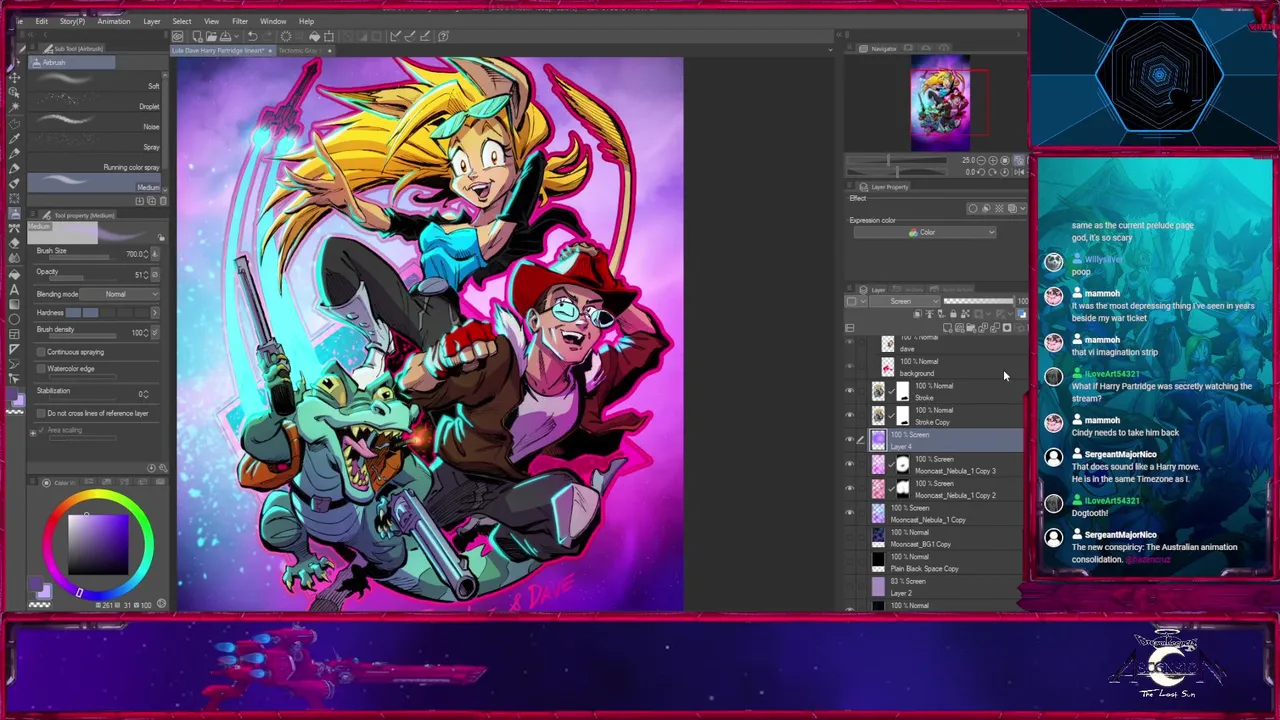
Task: Select the Airbrush tool in left toolbar
Action: click(x=15, y=214)
